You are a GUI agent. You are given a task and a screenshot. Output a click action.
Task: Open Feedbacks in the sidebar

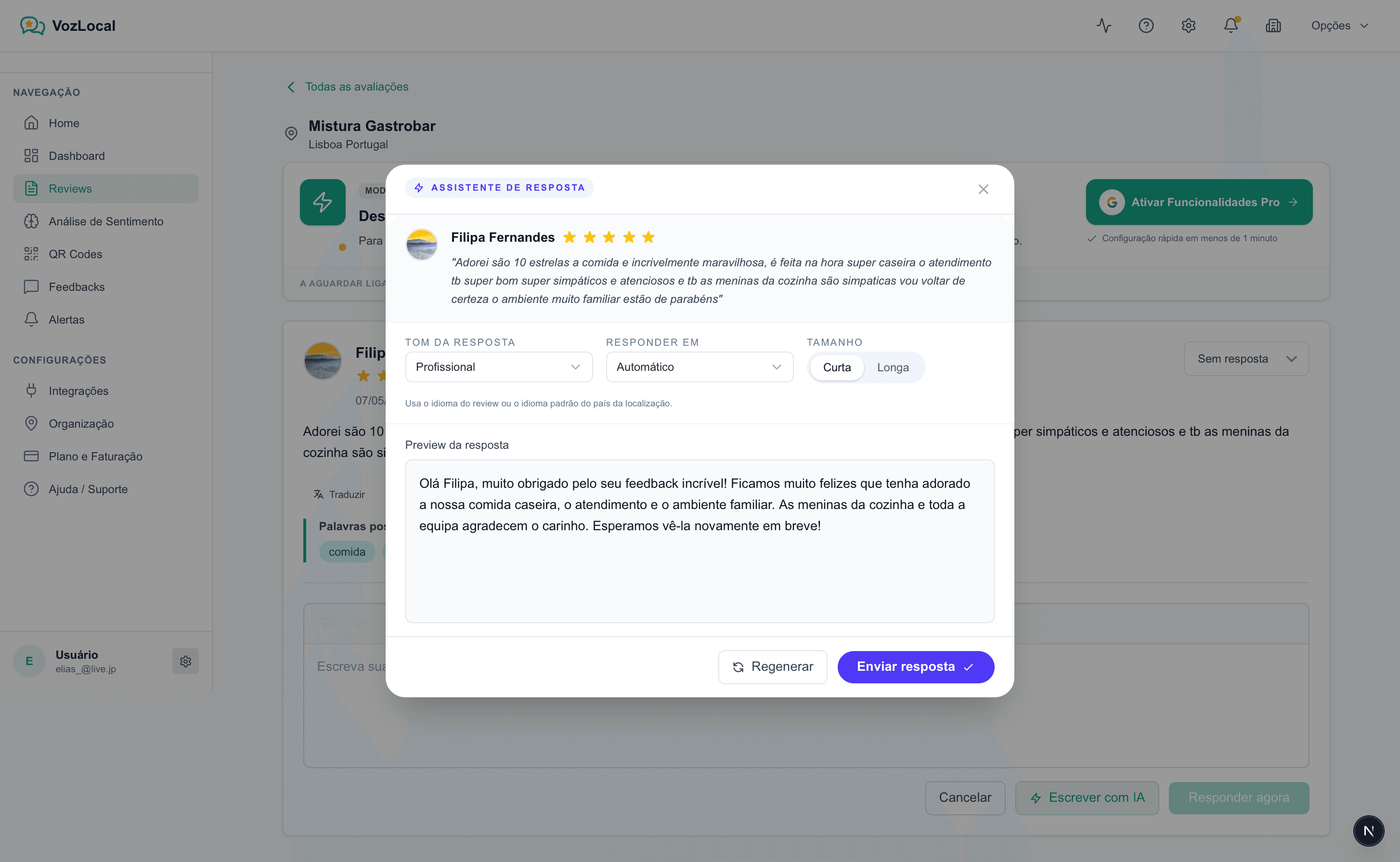(106, 287)
